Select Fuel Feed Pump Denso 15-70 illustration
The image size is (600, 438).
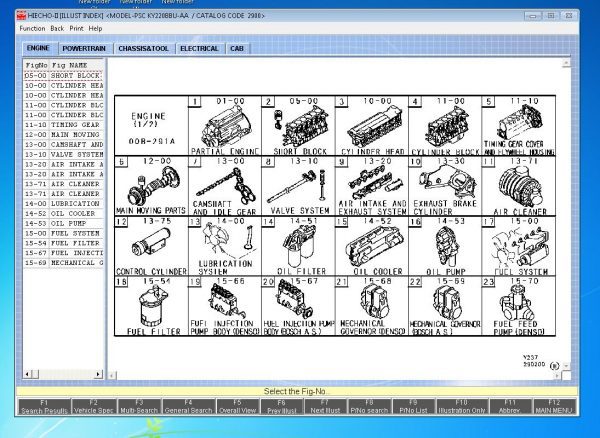coord(519,306)
